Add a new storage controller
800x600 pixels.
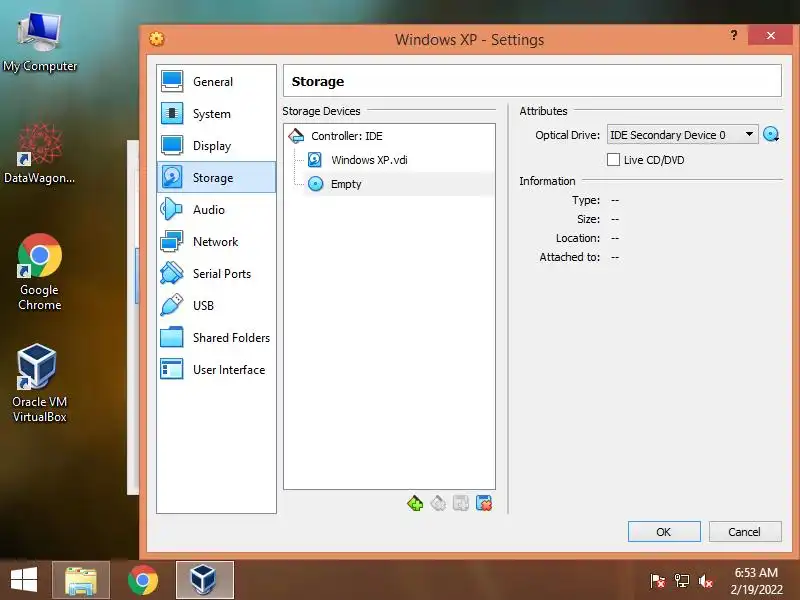415,504
